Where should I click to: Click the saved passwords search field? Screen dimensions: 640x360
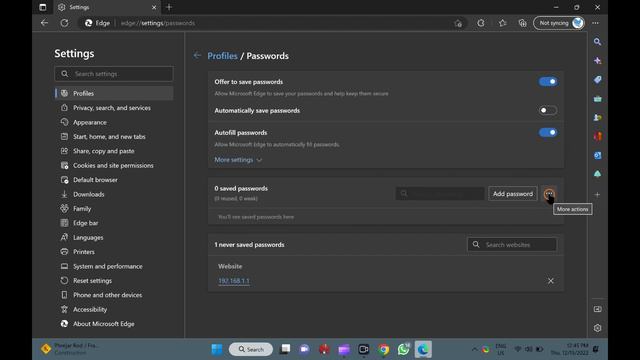click(x=440, y=193)
